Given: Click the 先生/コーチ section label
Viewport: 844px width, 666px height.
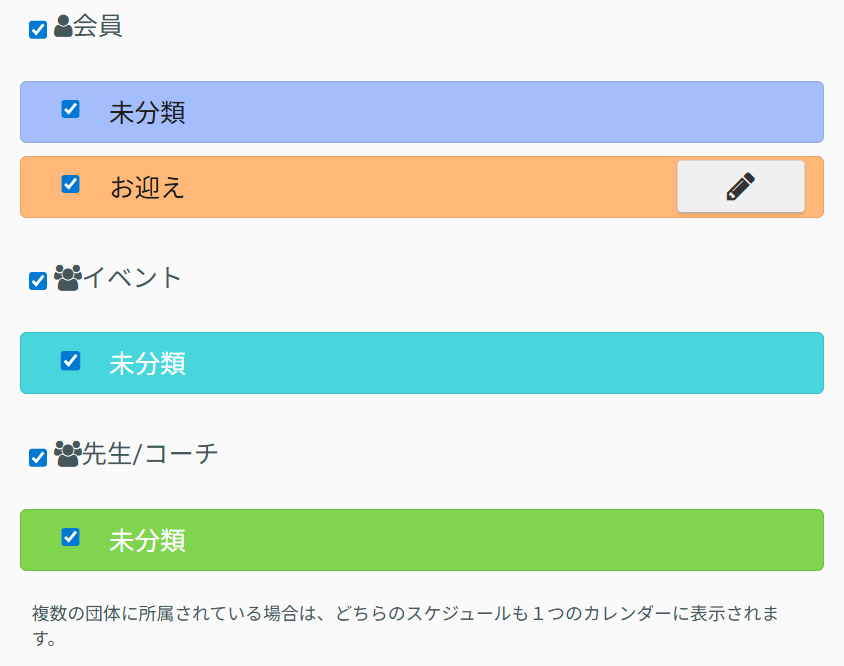Looking at the screenshot, I should [150, 455].
